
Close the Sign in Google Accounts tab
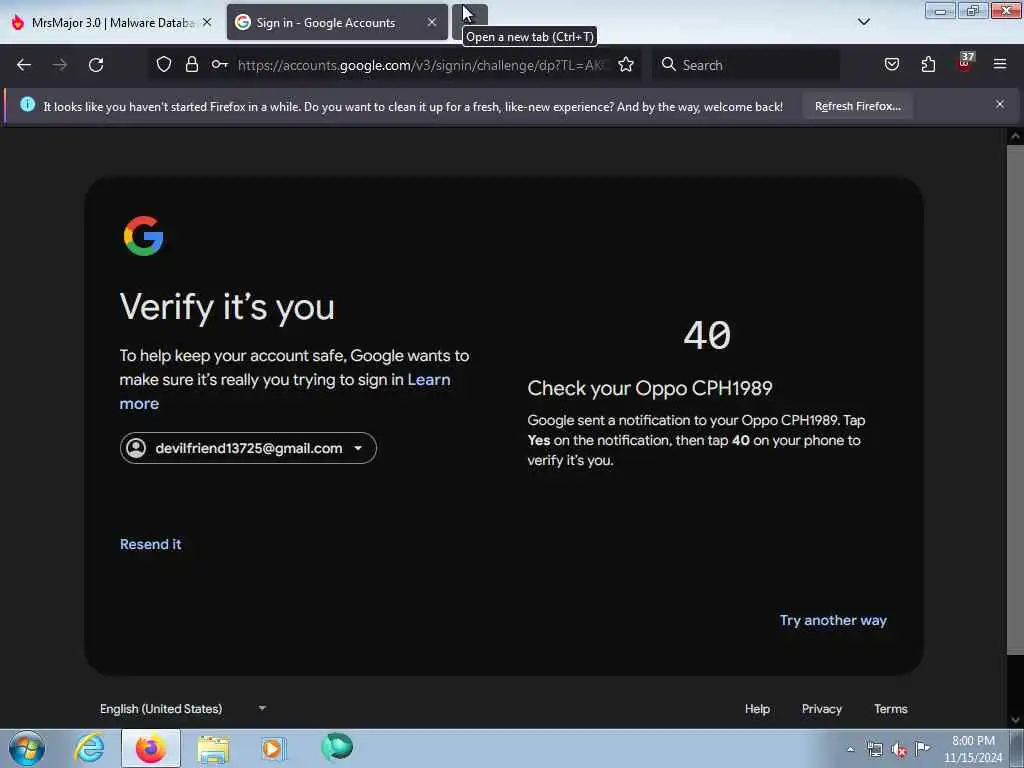(432, 22)
